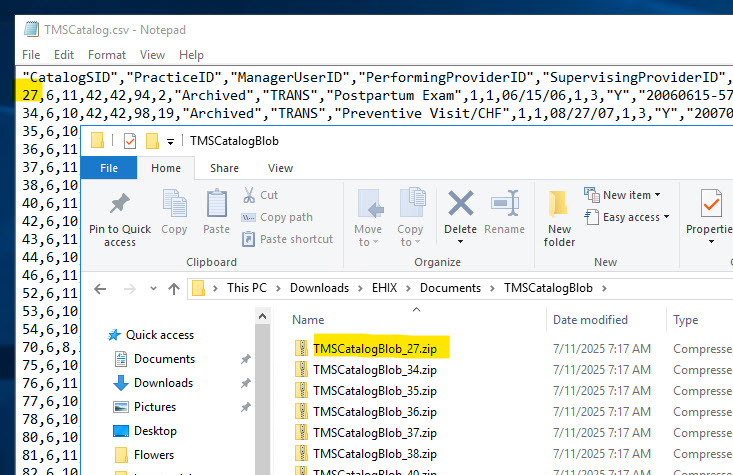Sort by the Date modified column header
Viewport: 733px width, 475px height.
click(x=590, y=320)
